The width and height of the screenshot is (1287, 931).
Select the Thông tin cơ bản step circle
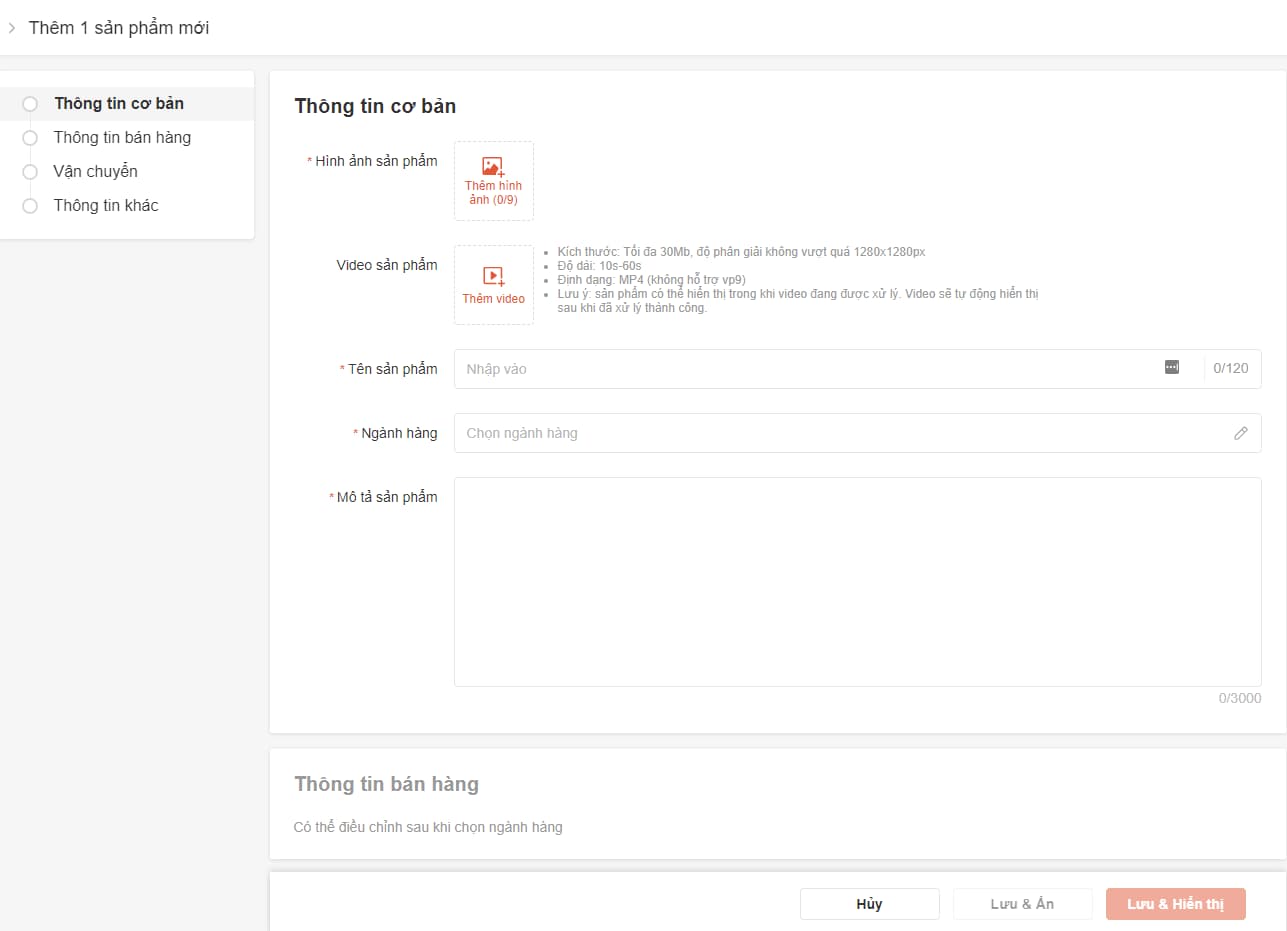point(30,104)
